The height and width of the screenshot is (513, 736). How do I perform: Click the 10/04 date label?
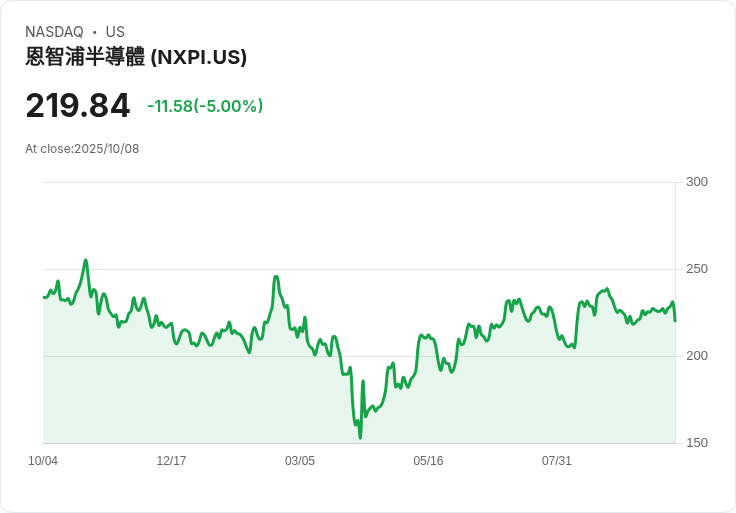[43, 461]
